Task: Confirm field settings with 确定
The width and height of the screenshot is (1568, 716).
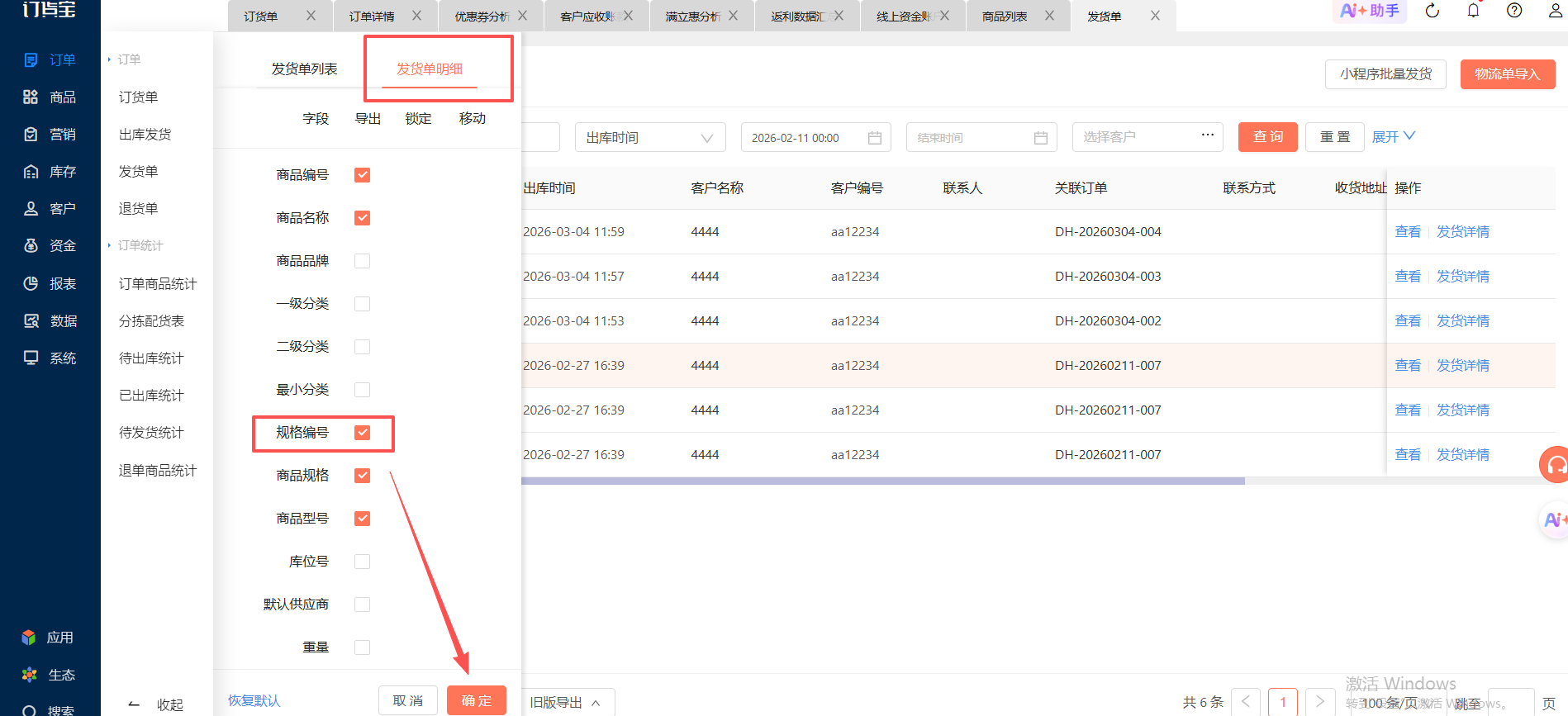Action: pyautogui.click(x=477, y=700)
